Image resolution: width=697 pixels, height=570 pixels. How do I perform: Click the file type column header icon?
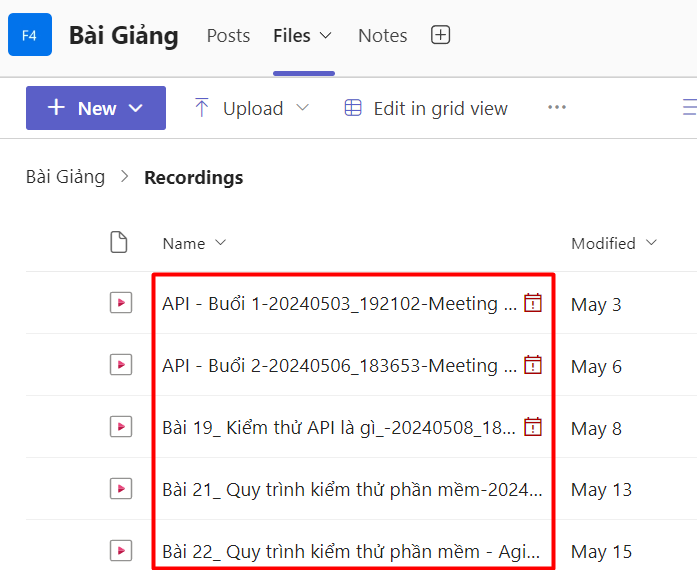click(119, 243)
